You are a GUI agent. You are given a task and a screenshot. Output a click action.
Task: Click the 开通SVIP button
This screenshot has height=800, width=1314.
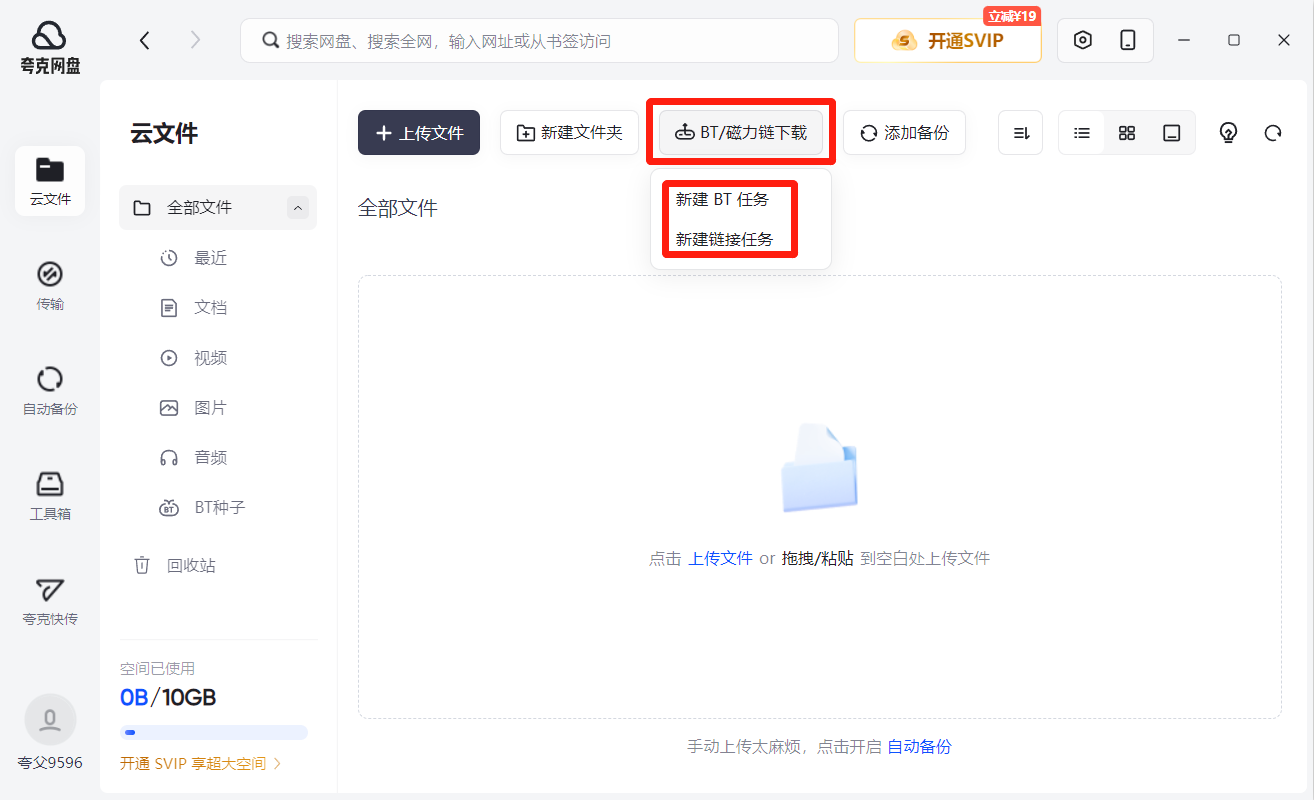[947, 41]
